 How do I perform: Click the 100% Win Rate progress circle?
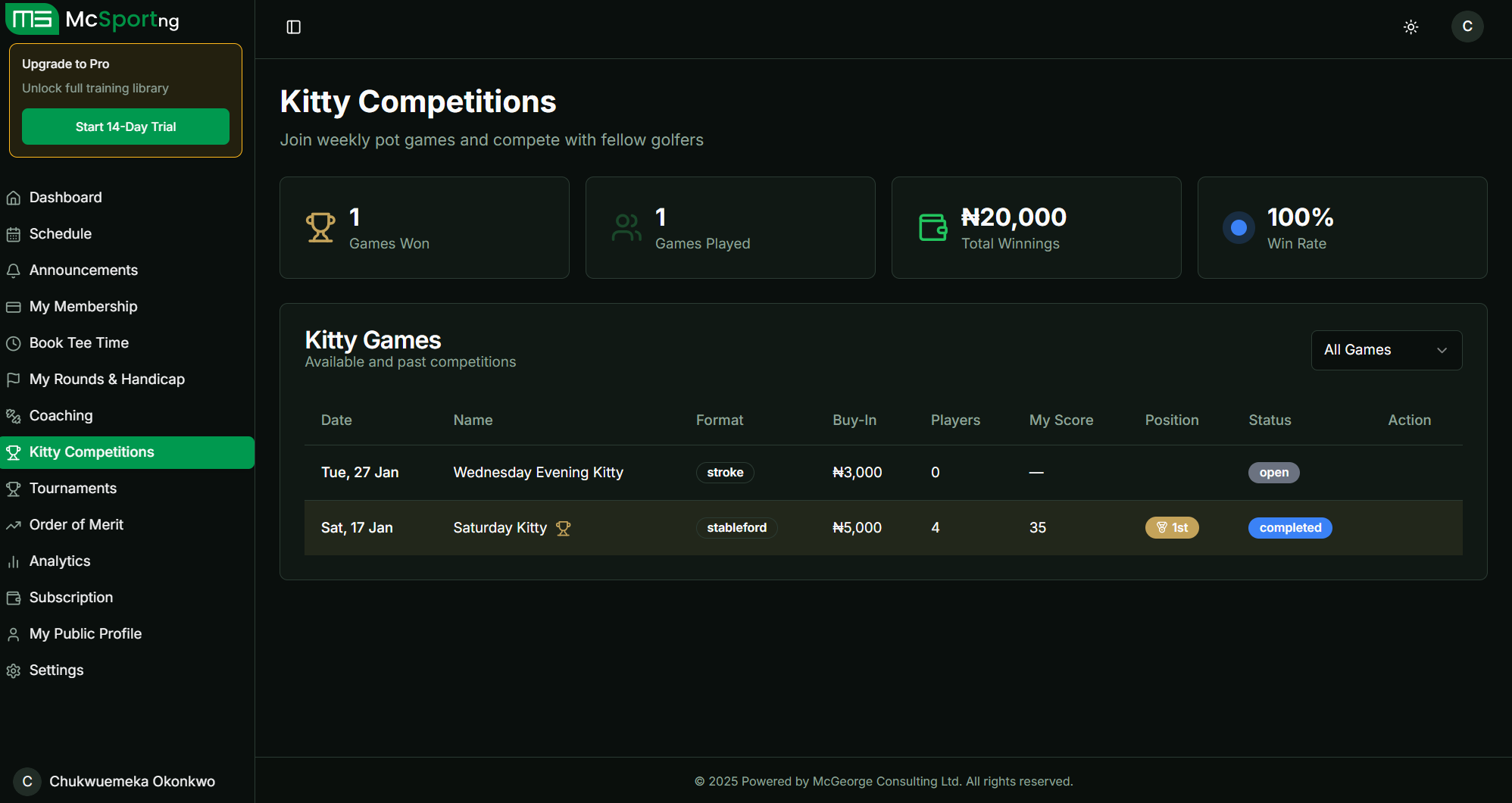pyautogui.click(x=1238, y=227)
